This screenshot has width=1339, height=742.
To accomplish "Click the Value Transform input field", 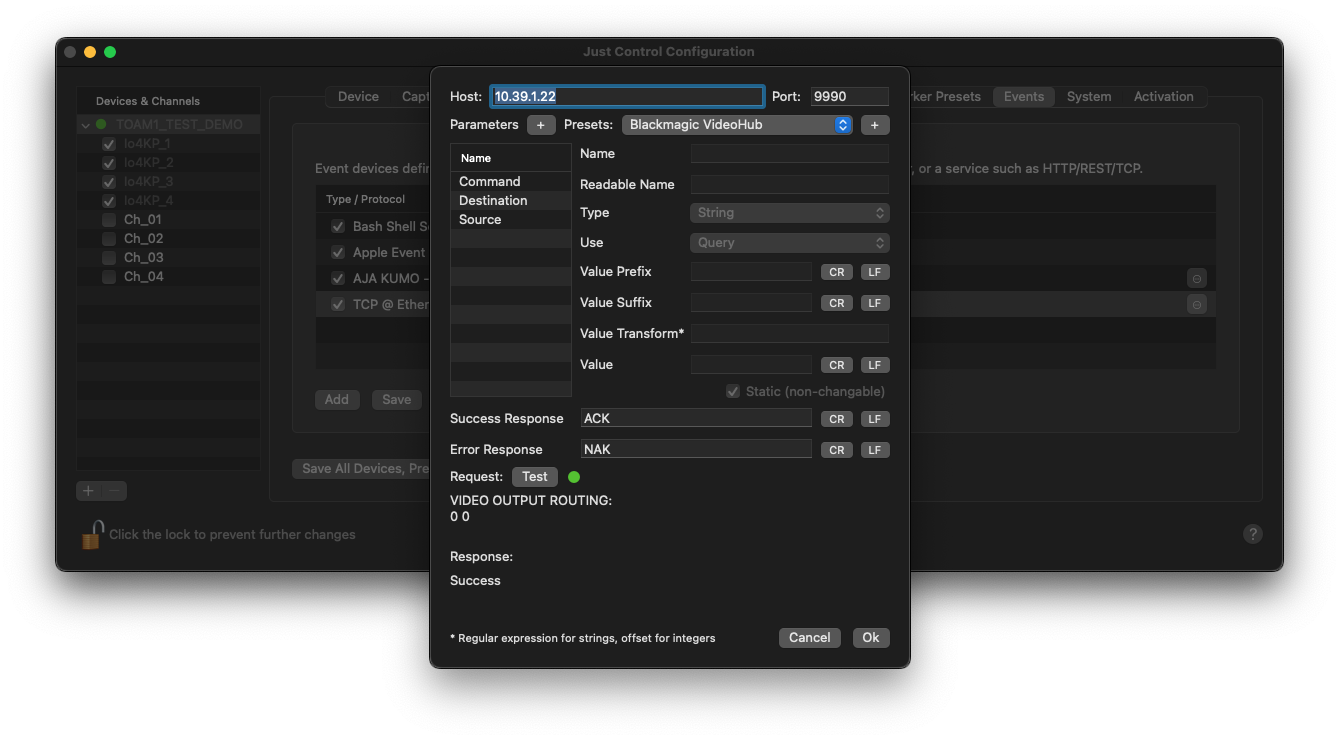I will tap(789, 334).
